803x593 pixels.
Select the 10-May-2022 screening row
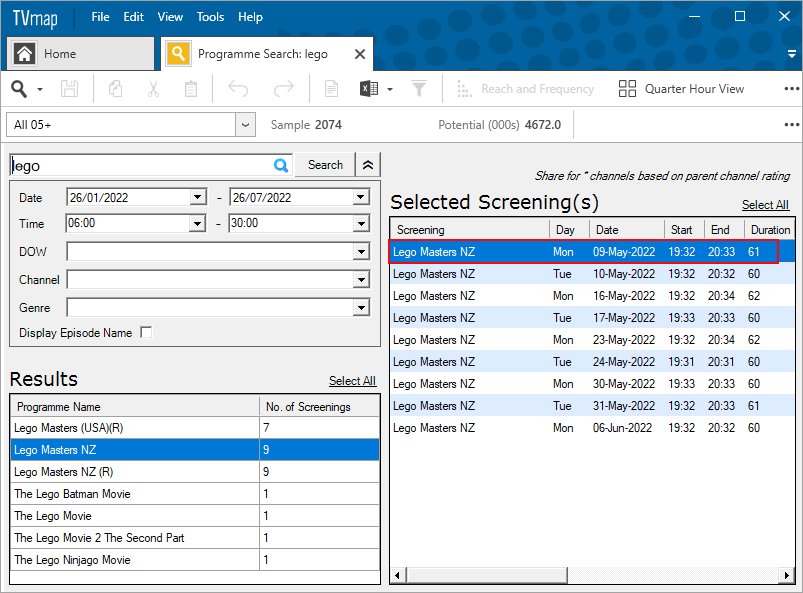[x=593, y=274]
